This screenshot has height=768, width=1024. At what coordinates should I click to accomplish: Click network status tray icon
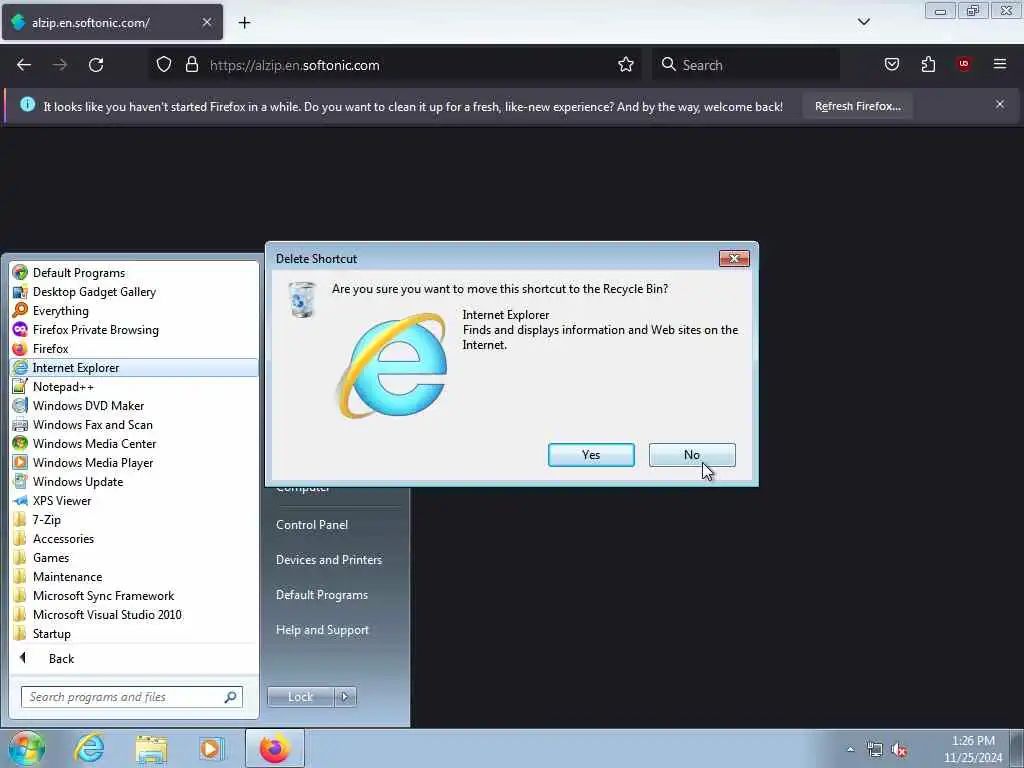click(874, 750)
